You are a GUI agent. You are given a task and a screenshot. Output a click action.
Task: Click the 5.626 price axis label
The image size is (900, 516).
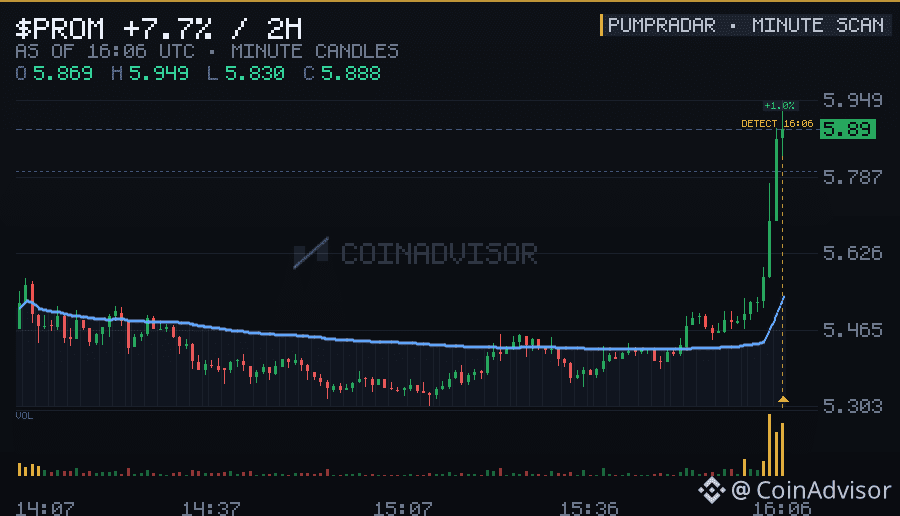point(852,253)
